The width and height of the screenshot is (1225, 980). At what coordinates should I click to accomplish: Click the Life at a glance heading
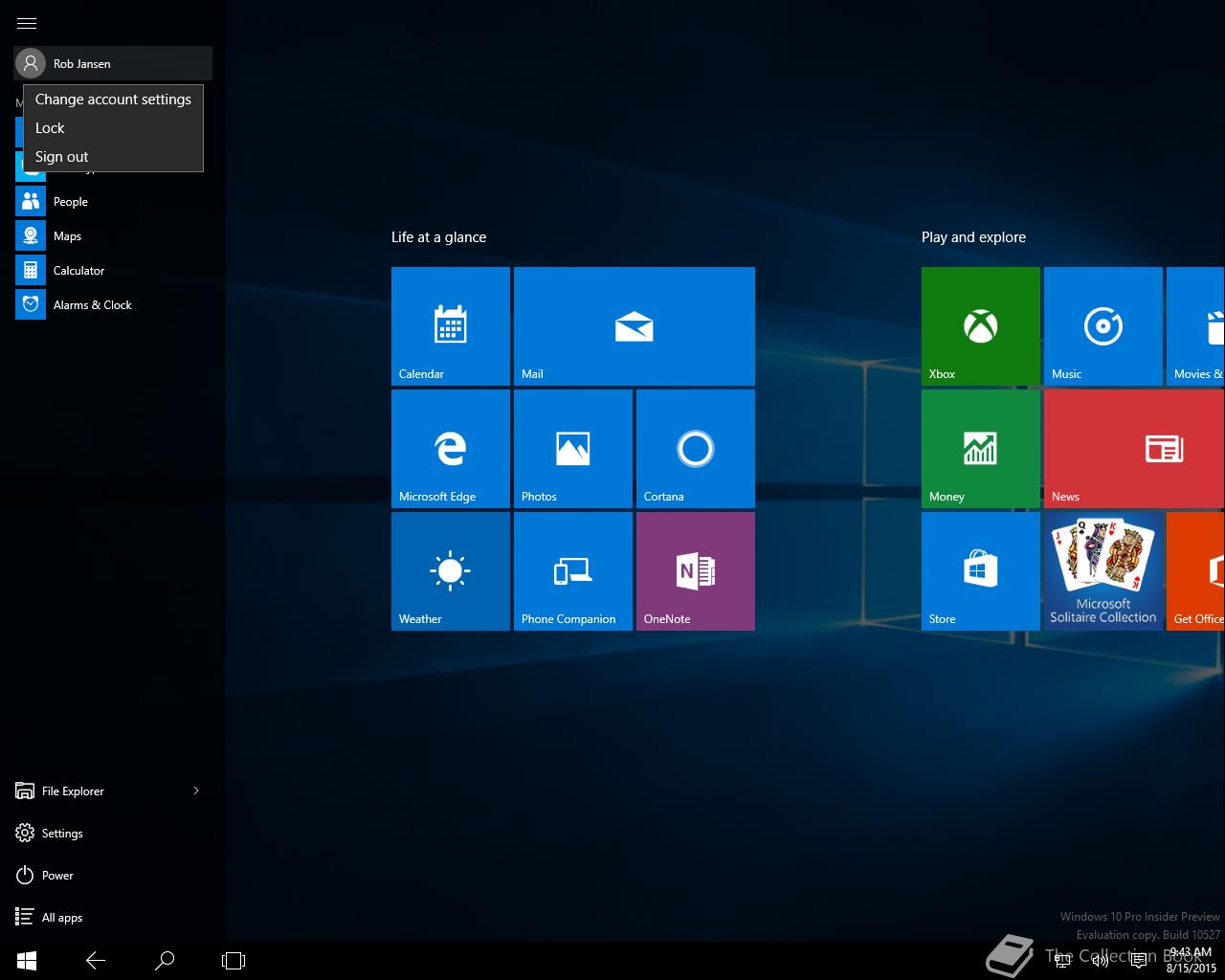[438, 237]
